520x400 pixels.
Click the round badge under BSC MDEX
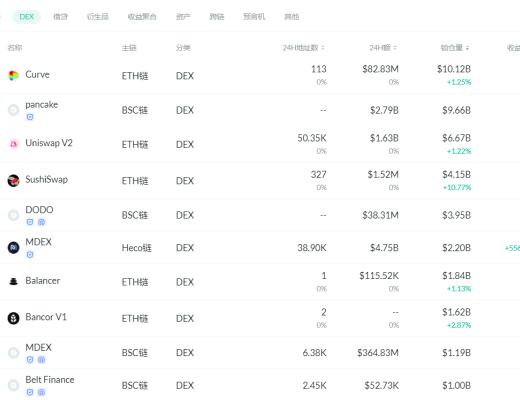click(41, 360)
